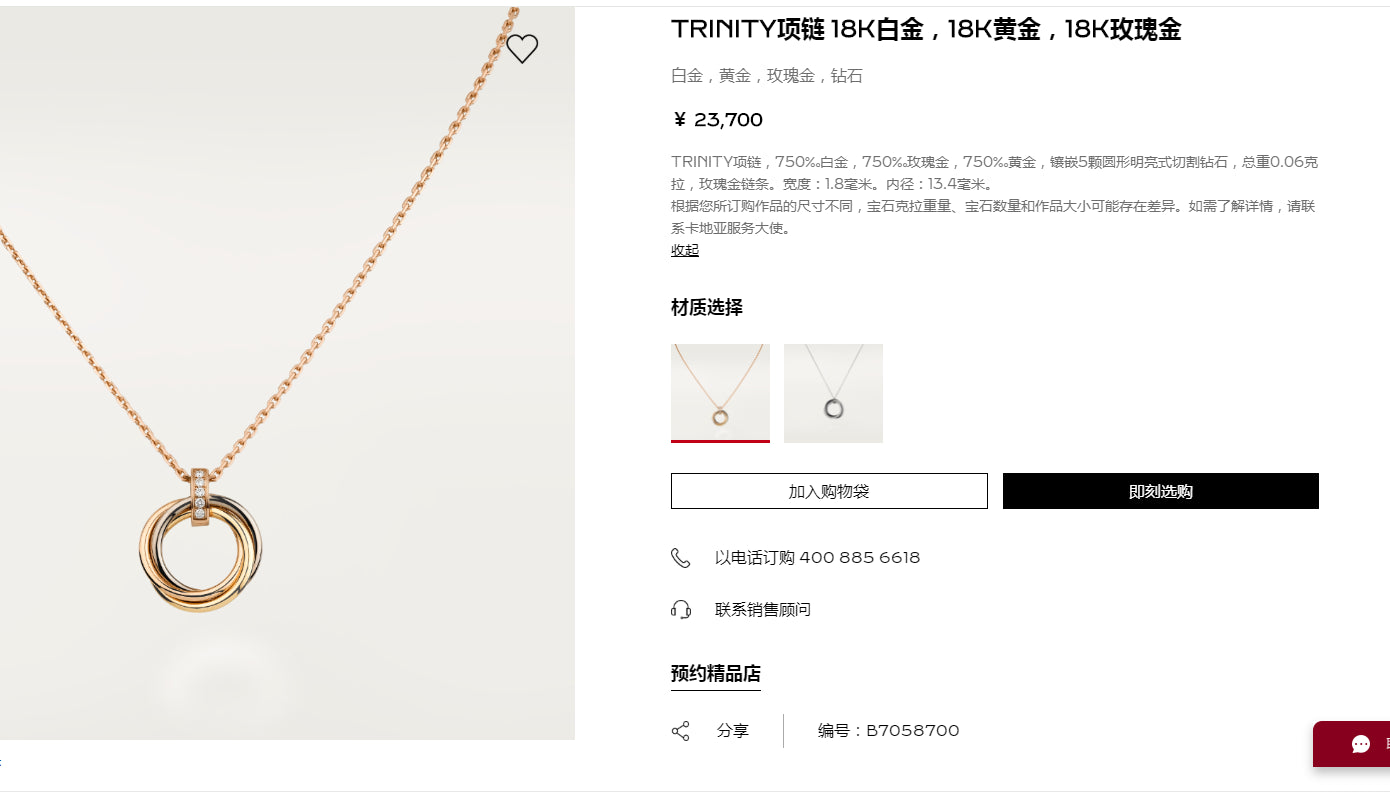Viewport: 1390px width, 794px height.
Task: Collapse description with 收起 link
Action: pyautogui.click(x=685, y=250)
